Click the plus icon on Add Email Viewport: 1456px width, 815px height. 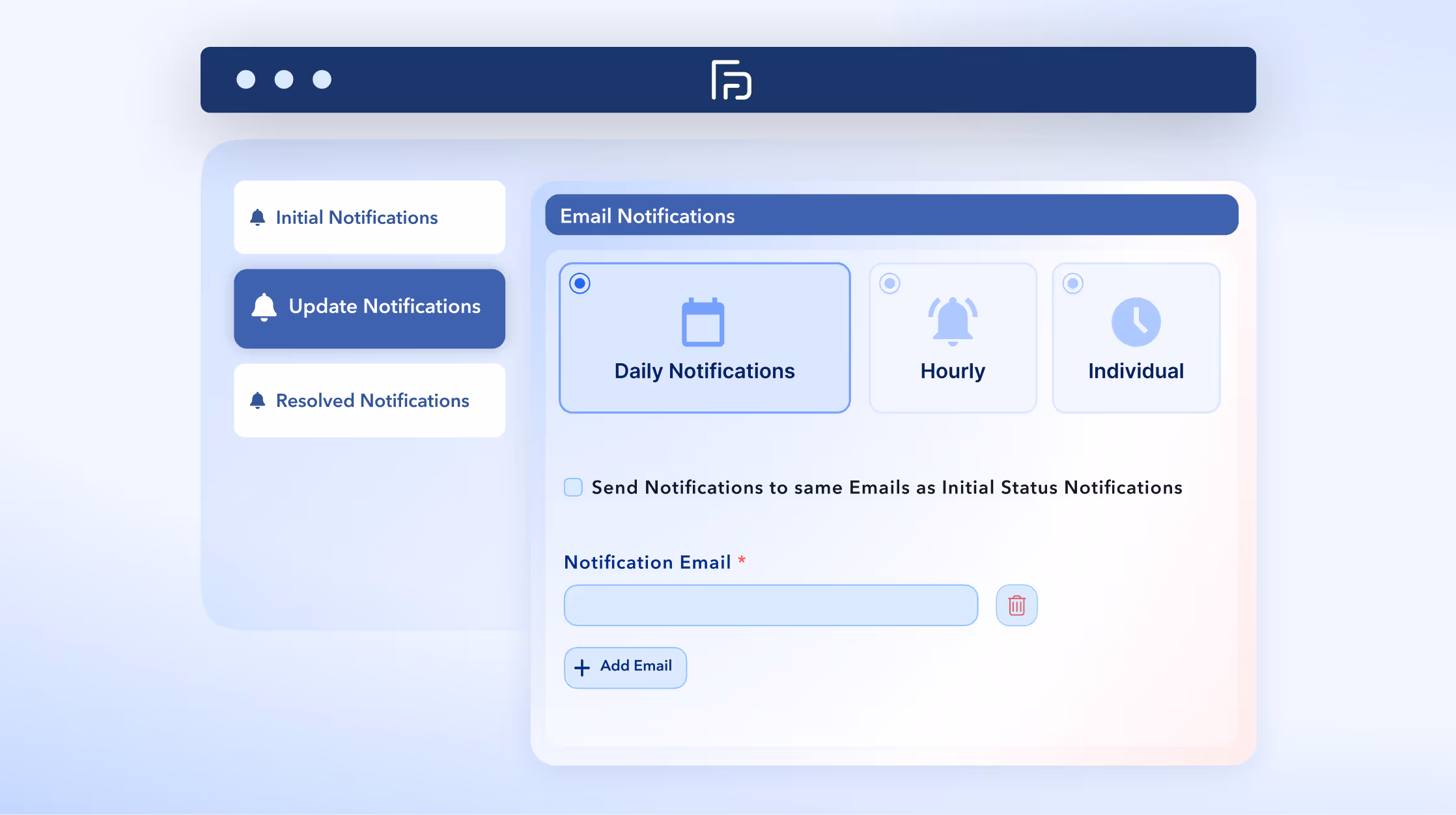582,667
